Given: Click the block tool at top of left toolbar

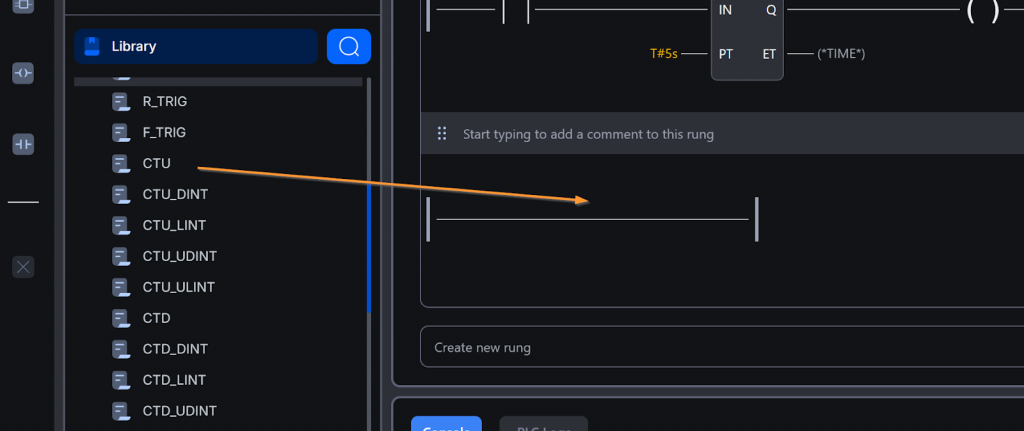Looking at the screenshot, I should tap(23, 6).
